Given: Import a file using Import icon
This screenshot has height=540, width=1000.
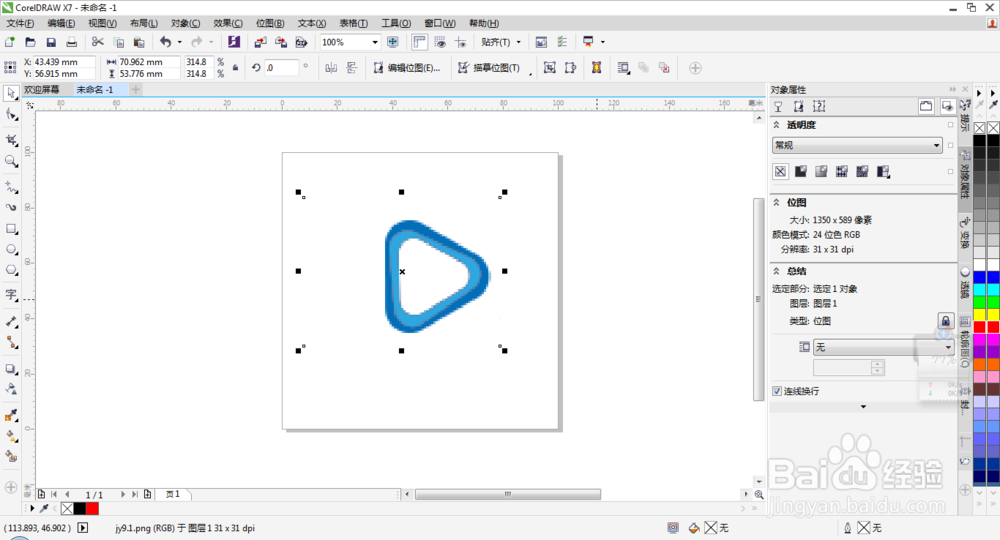Looking at the screenshot, I should click(x=260, y=42).
